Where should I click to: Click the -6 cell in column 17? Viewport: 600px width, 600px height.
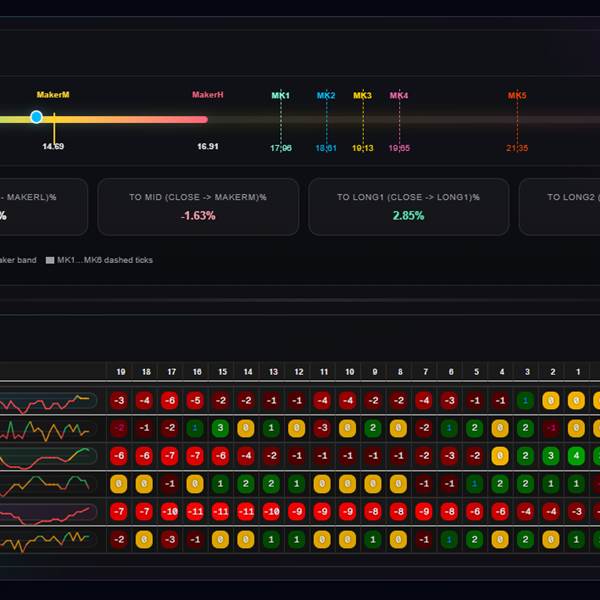click(x=170, y=401)
